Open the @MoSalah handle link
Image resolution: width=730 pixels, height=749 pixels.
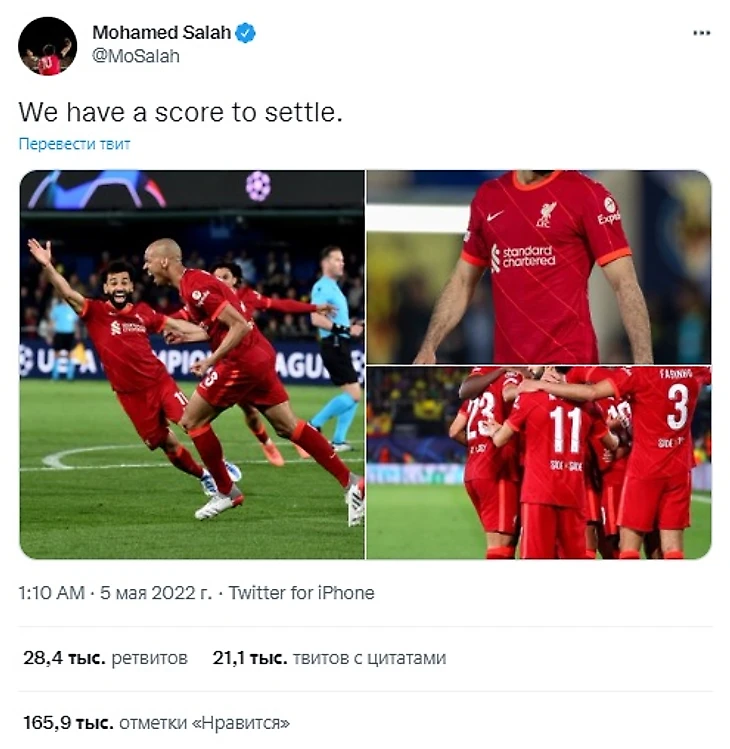[136, 56]
